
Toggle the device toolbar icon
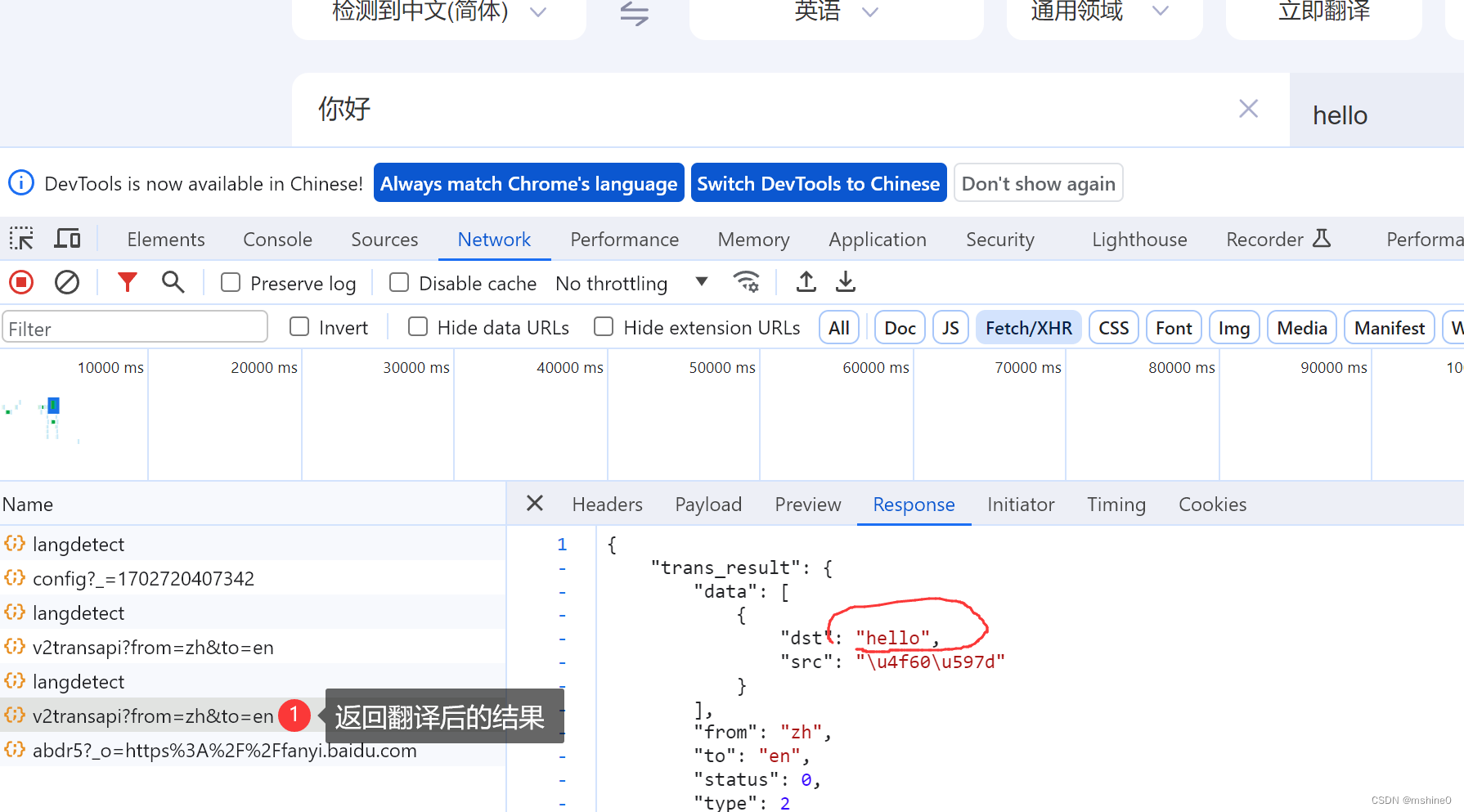coord(67,239)
